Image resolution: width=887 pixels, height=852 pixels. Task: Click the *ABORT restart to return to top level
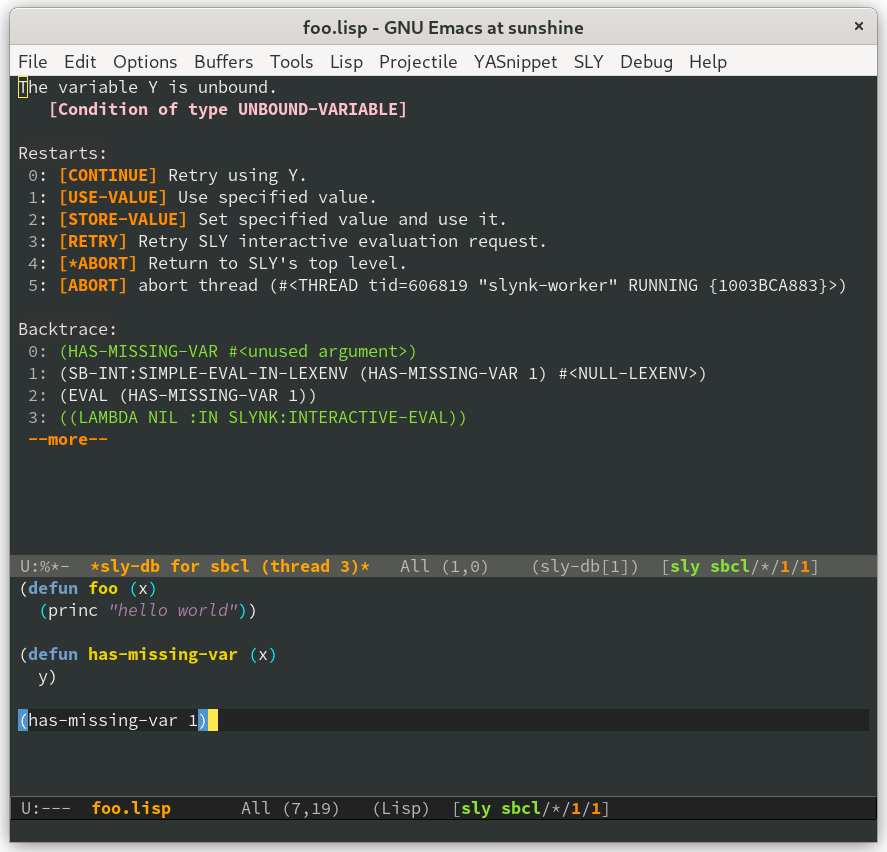98,264
